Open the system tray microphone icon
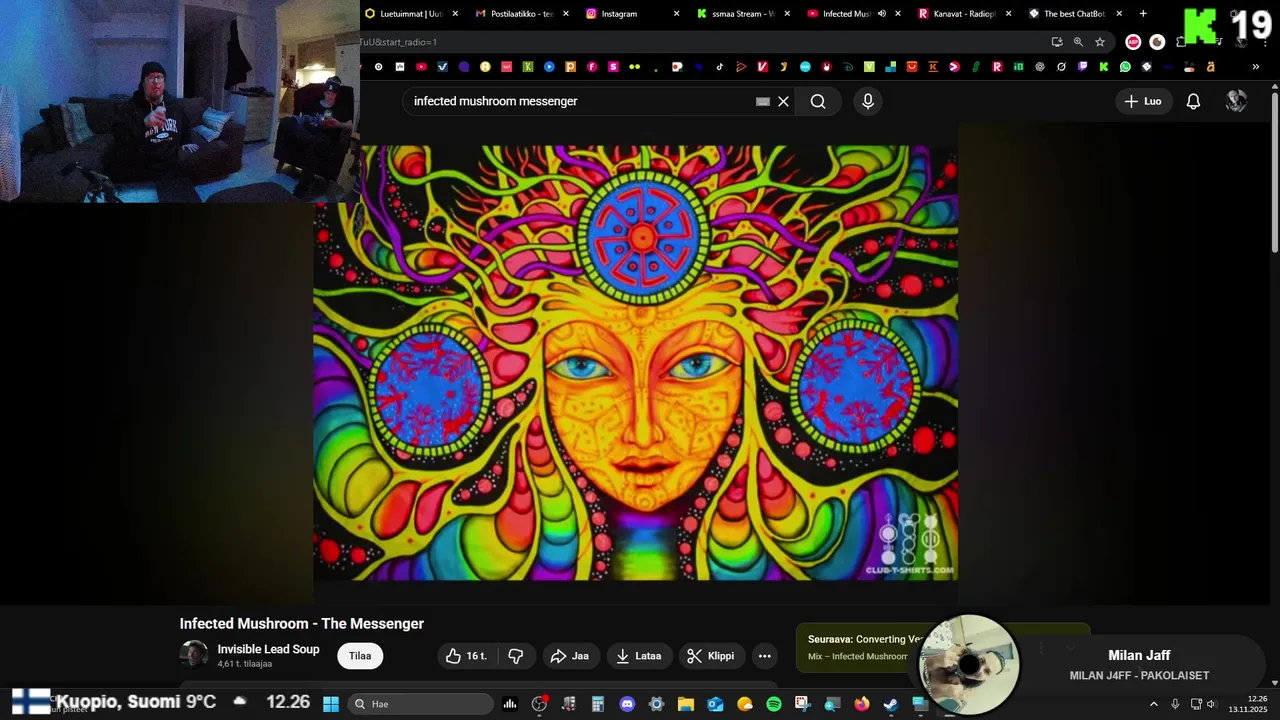The width and height of the screenshot is (1280, 720). click(x=1175, y=704)
